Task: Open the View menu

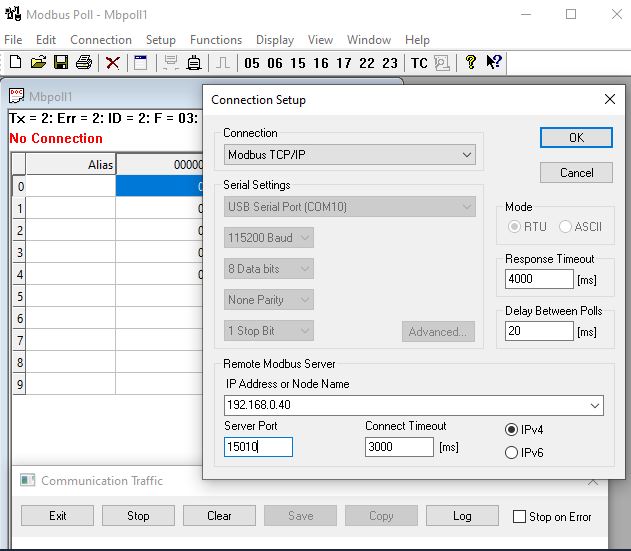Action: pyautogui.click(x=320, y=40)
